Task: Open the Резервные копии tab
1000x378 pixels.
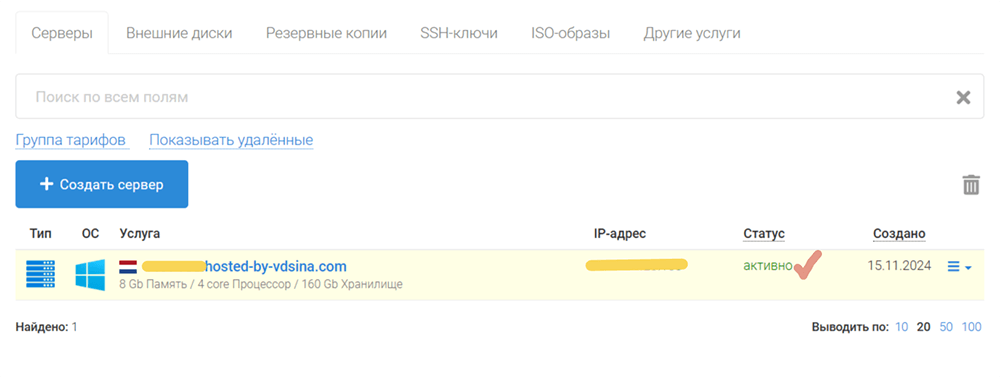Action: point(327,33)
